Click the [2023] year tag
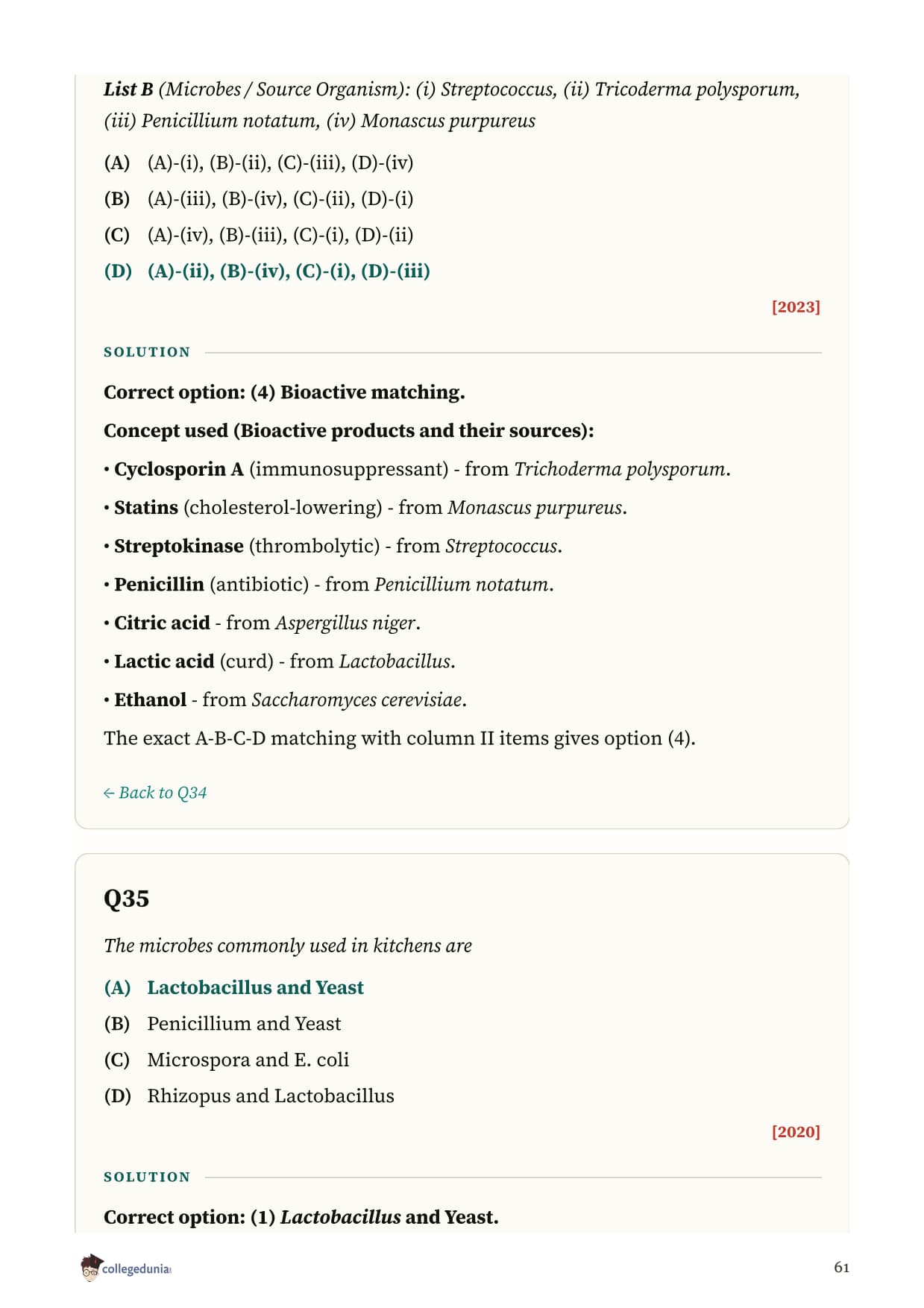Viewport: 924px width, 1308px height. (796, 306)
